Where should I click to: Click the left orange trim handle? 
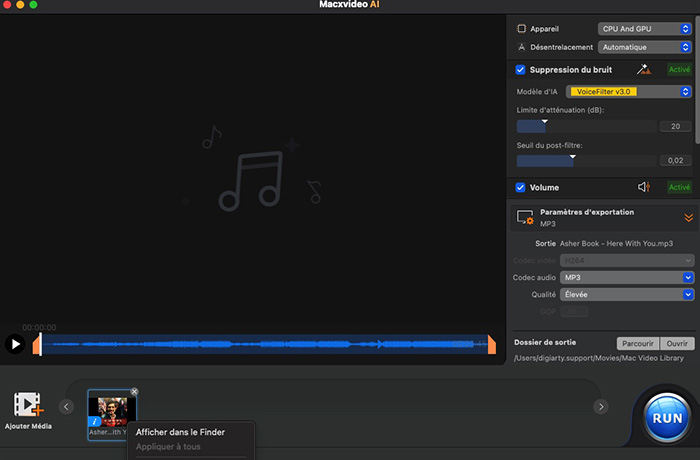36,345
